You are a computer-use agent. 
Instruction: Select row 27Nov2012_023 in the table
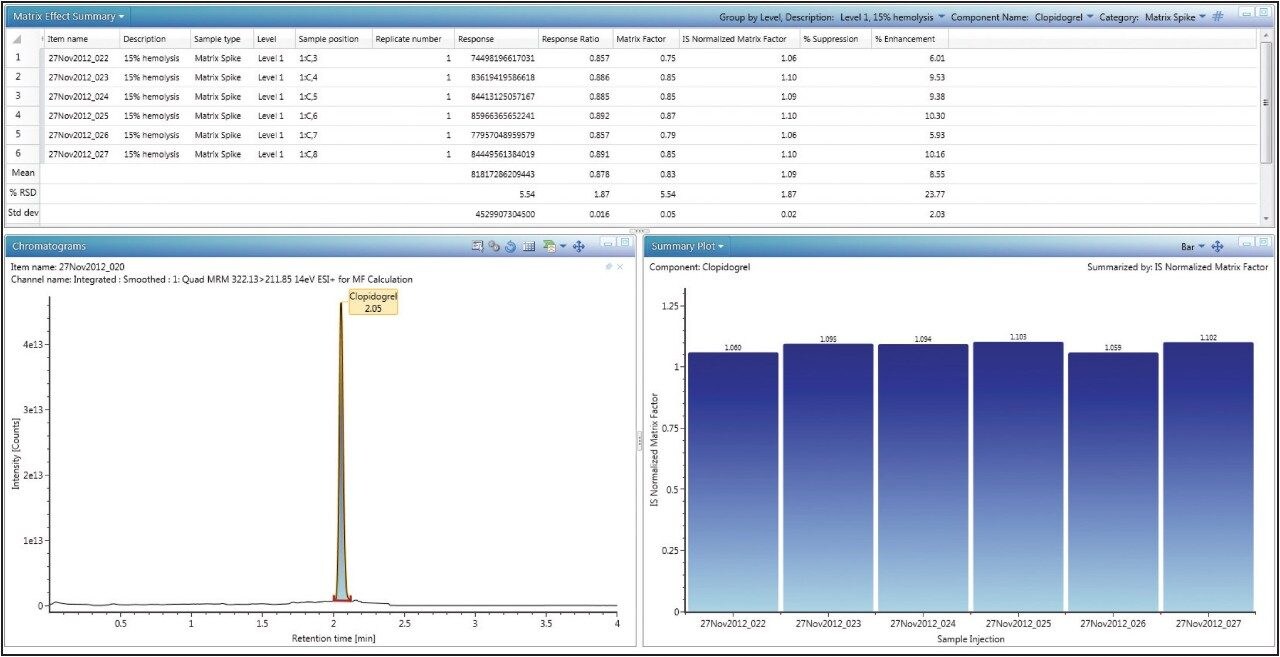pyautogui.click(x=495, y=77)
